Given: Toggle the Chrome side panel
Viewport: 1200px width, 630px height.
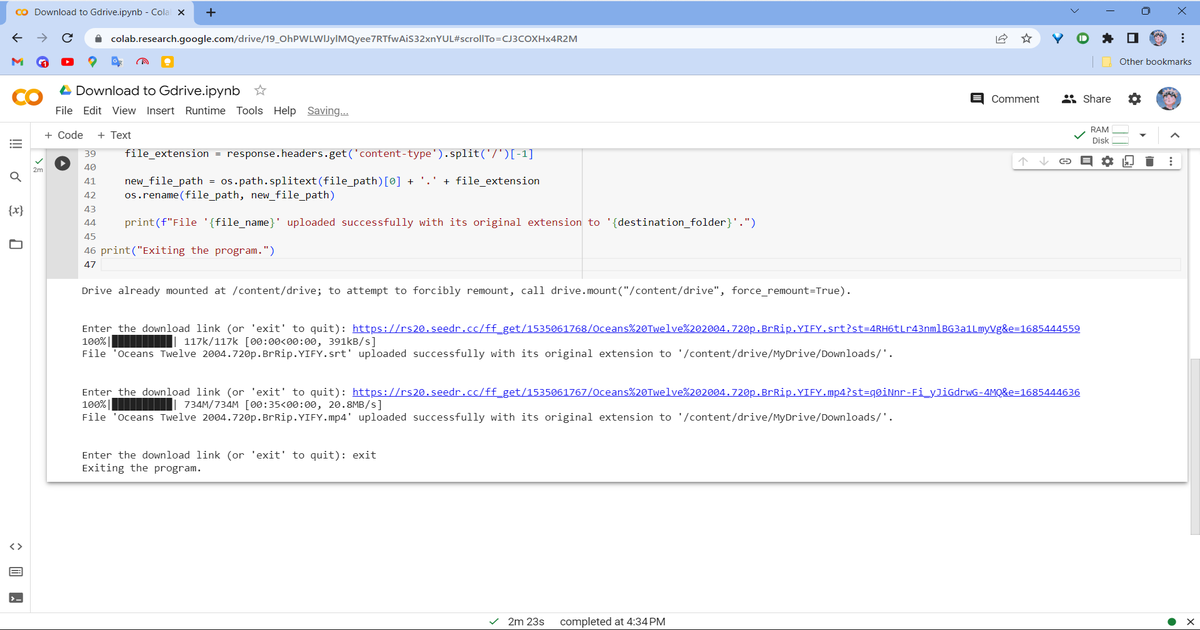Looking at the screenshot, I should 1131,37.
